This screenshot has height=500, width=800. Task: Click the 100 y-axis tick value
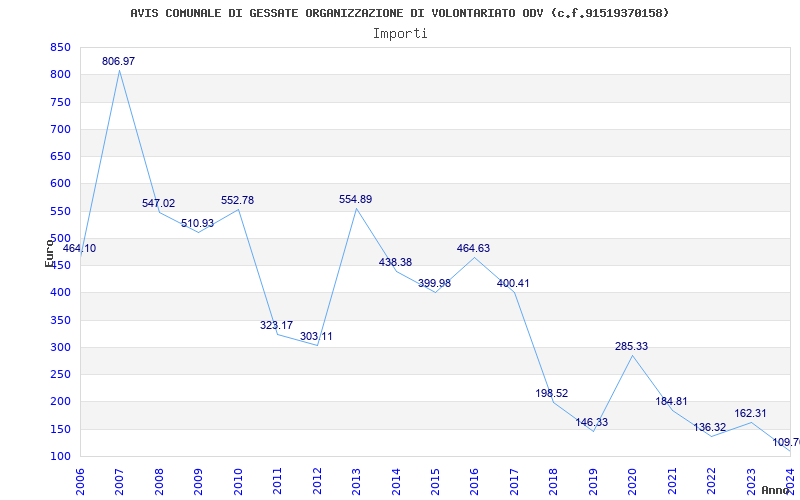pos(60,457)
